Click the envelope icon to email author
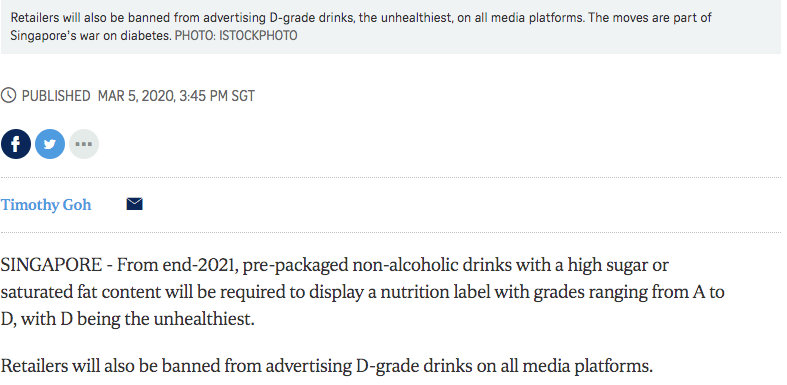This screenshot has width=787, height=385. (x=135, y=204)
